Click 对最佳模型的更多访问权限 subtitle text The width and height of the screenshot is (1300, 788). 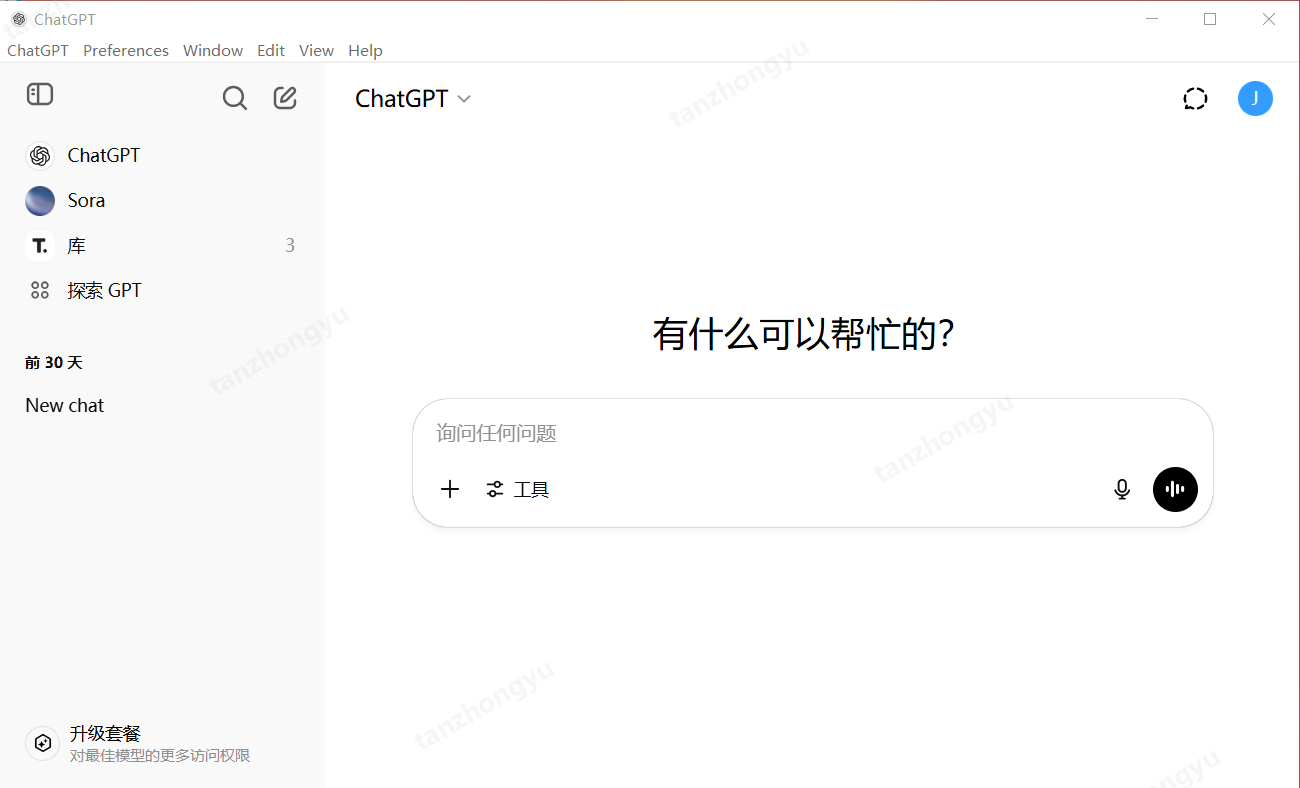(160, 756)
